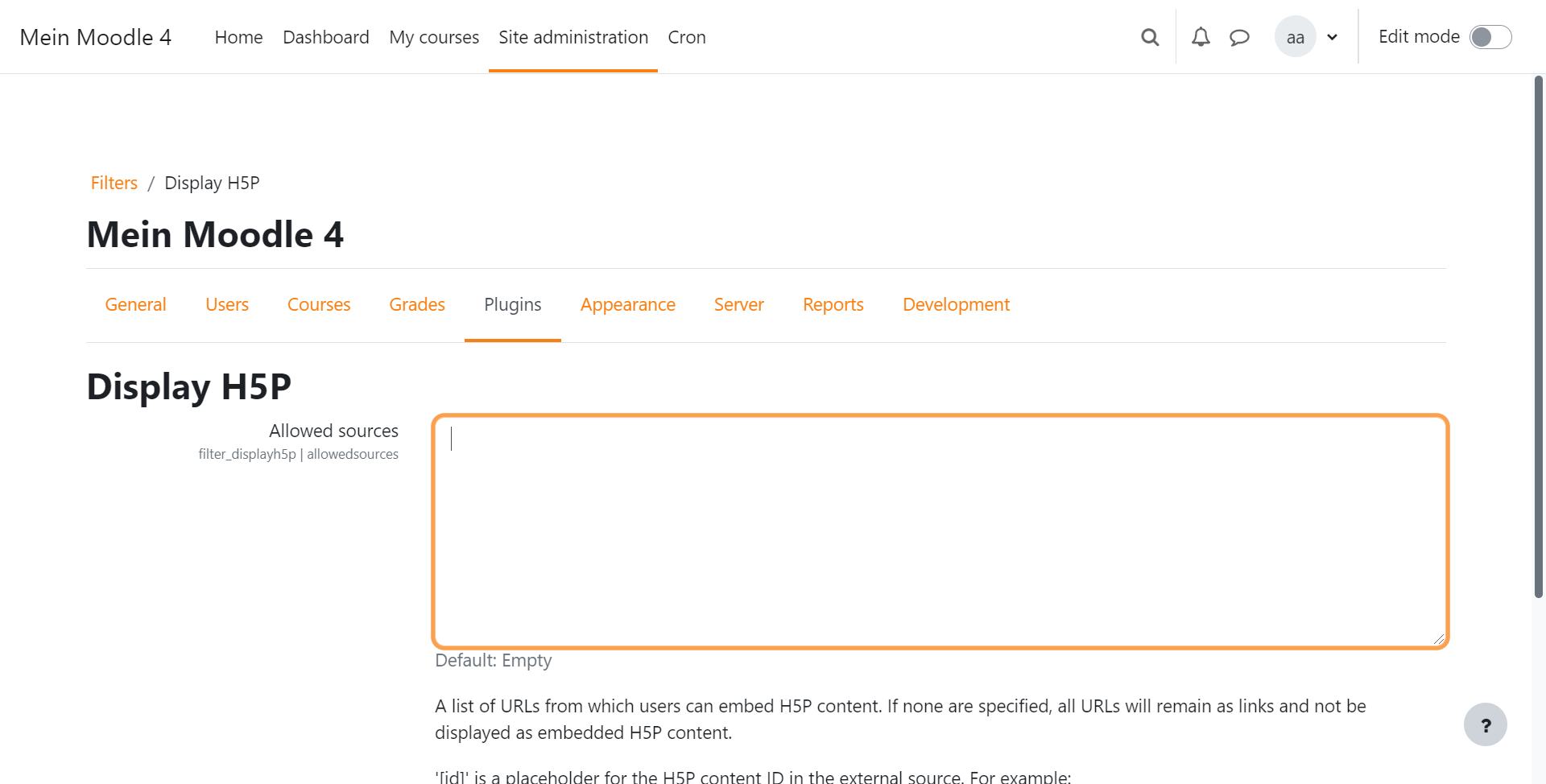Click the textarea resize handle corner
This screenshot has height=784, width=1546.
(x=1439, y=638)
